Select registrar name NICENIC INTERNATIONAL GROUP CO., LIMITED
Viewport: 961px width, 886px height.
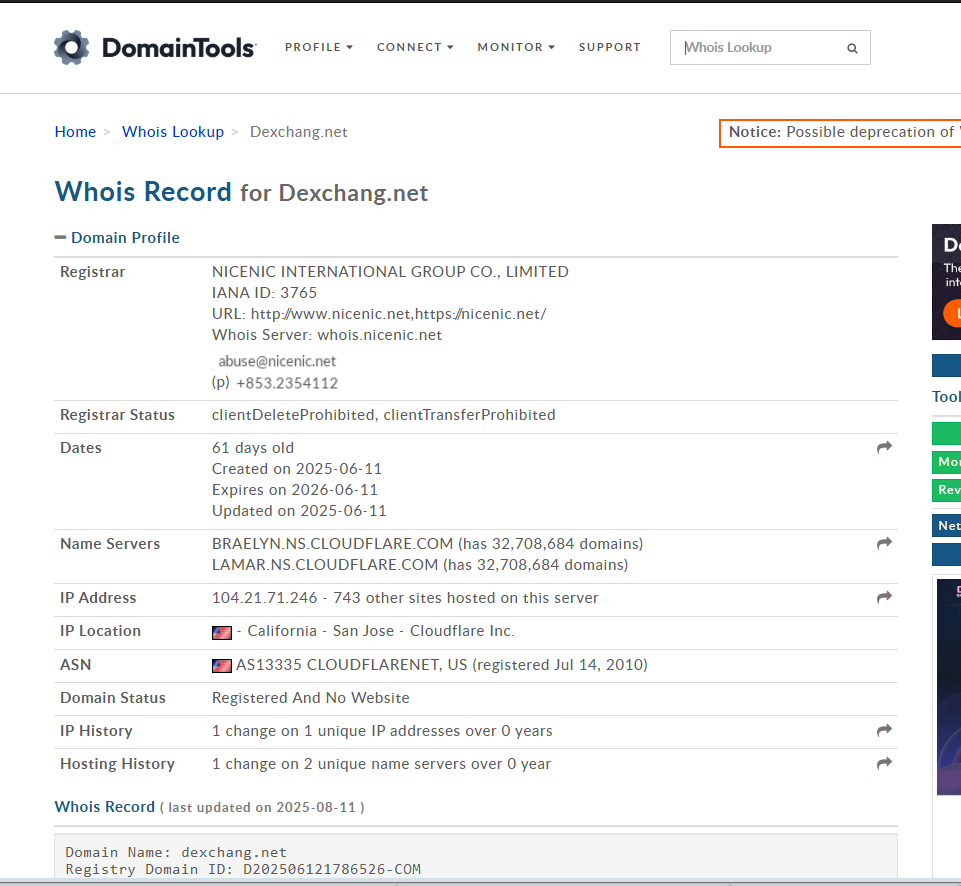[390, 272]
